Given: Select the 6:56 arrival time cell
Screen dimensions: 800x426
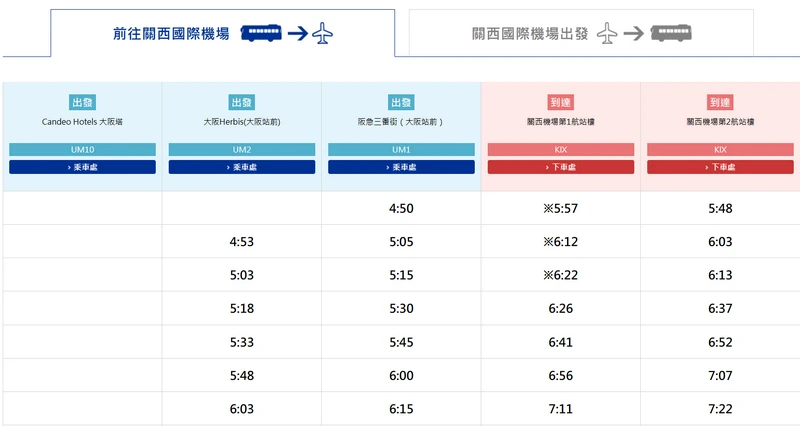Looking at the screenshot, I should click(x=561, y=375).
